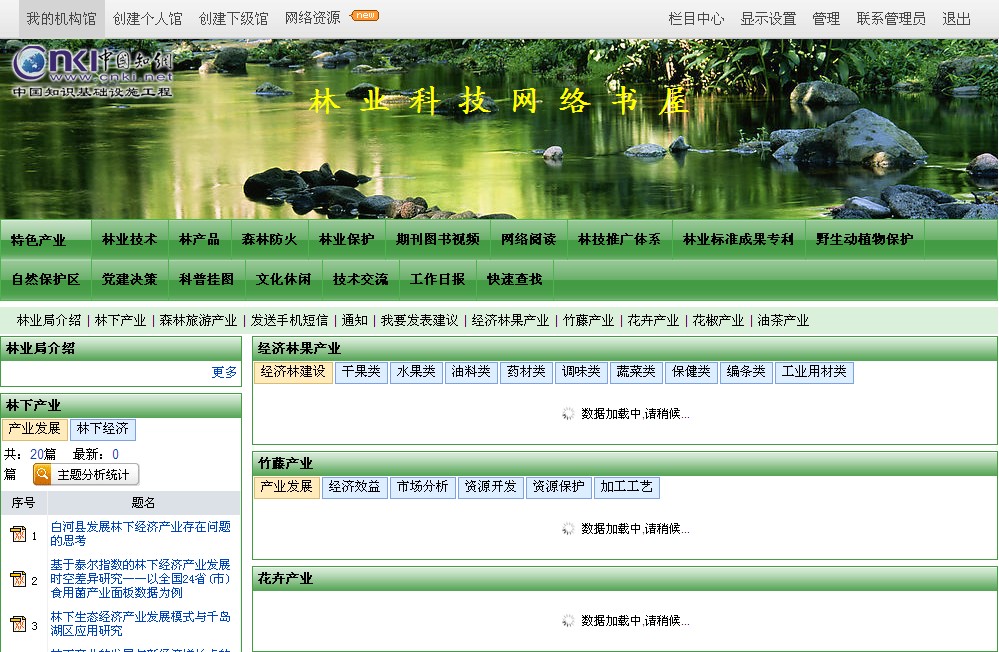Screen dimensions: 999x652
Task: Switch to 林下经济 tab
Action: (x=103, y=429)
